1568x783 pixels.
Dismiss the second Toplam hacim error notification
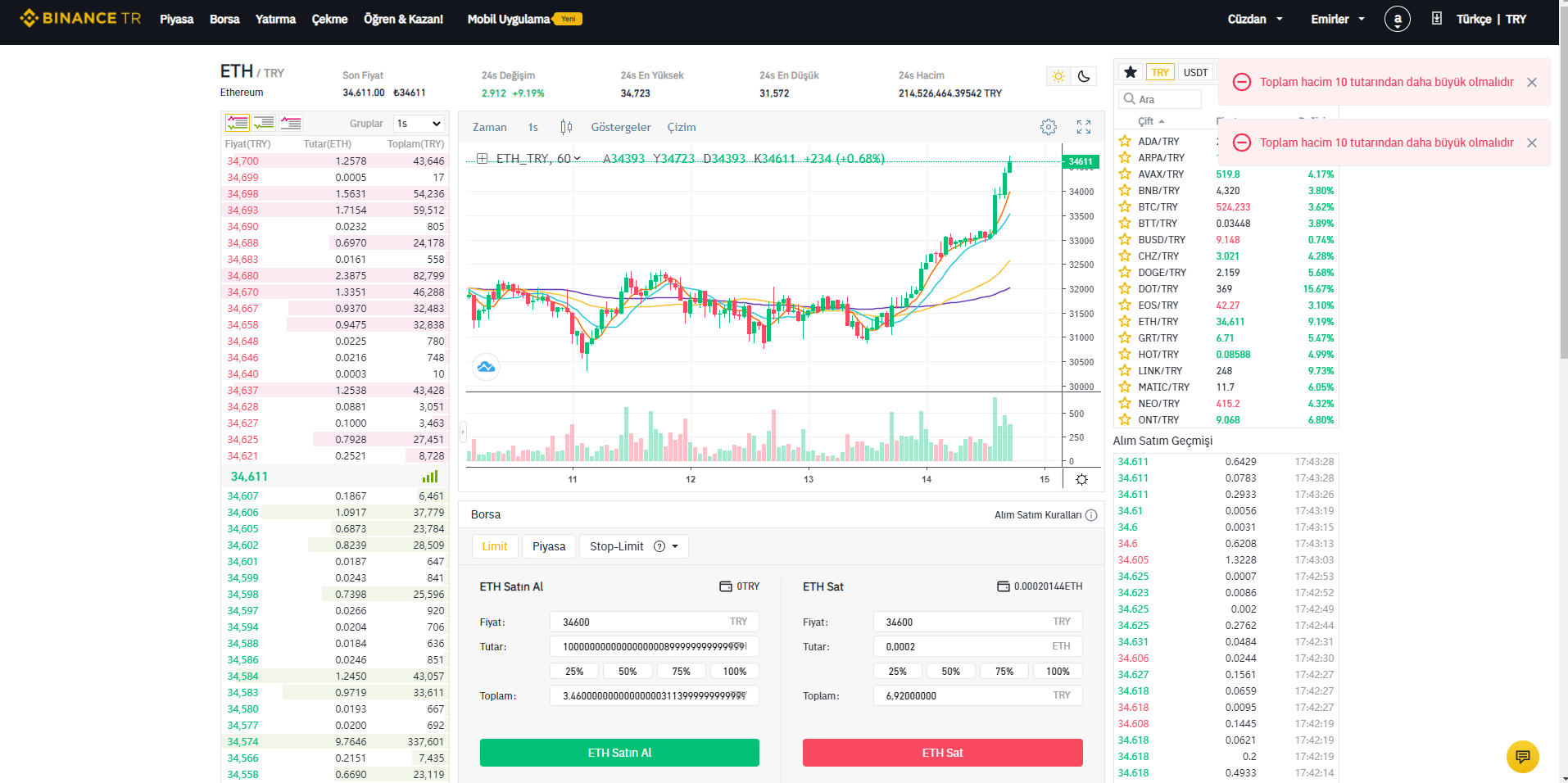[1532, 143]
